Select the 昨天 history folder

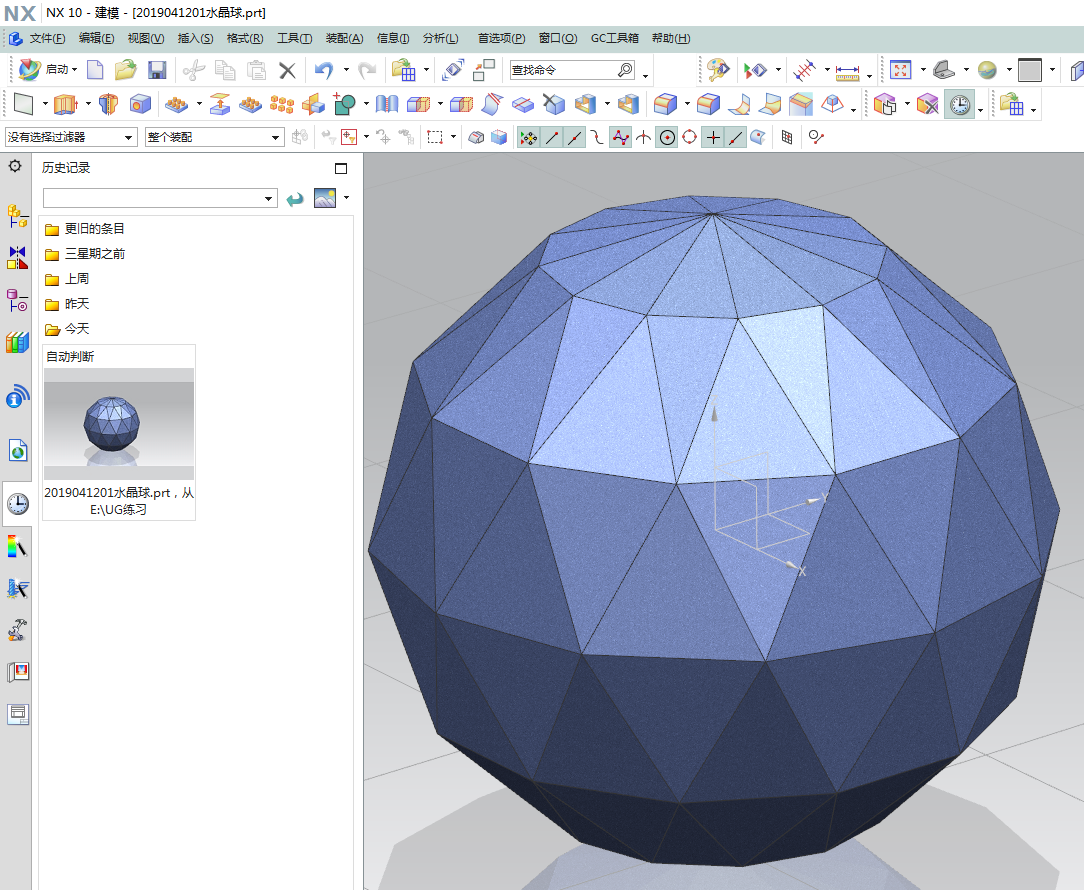(x=67, y=304)
